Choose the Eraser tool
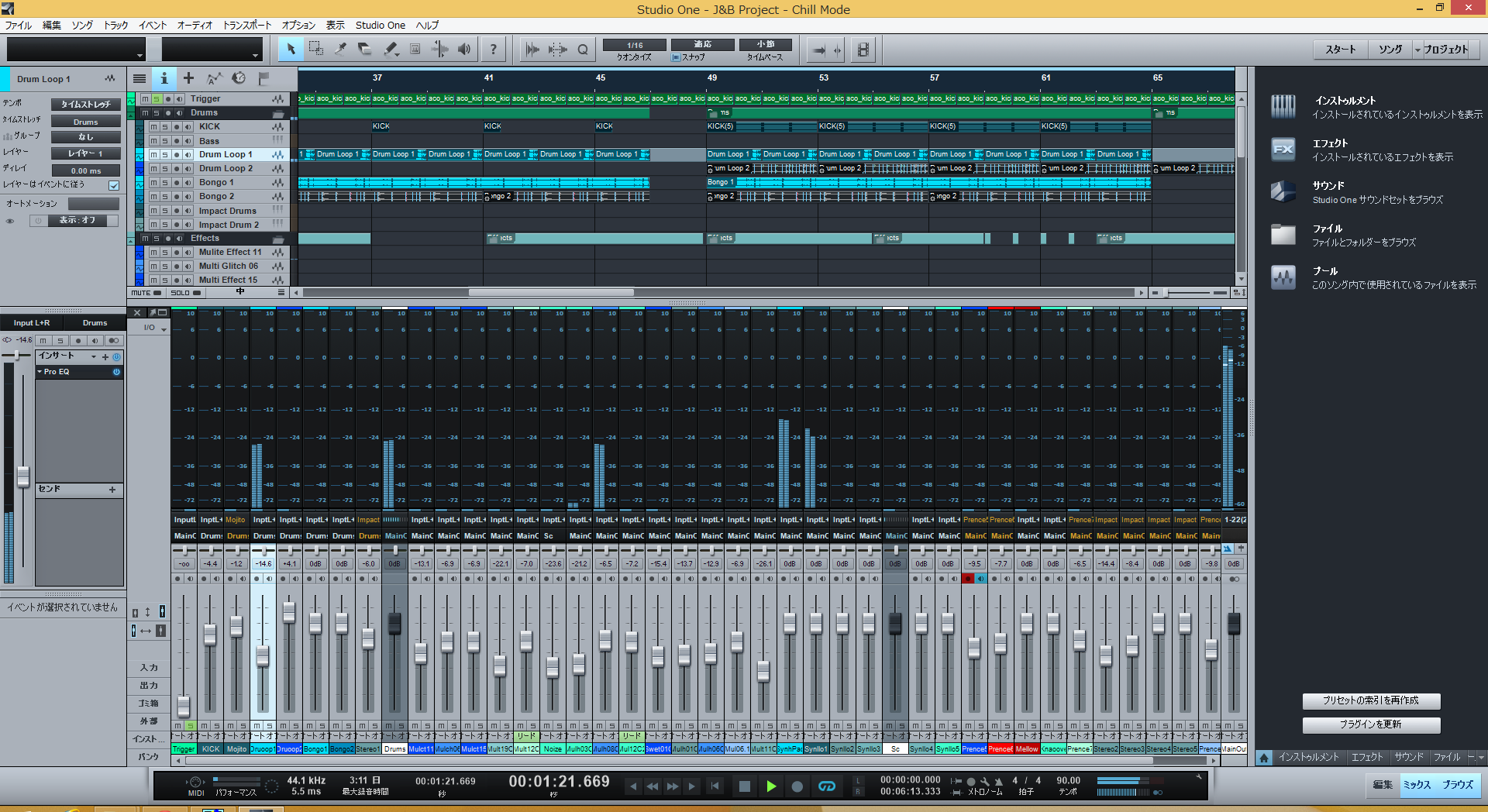Screen dimensions: 1488x812 pyautogui.click(x=365, y=50)
